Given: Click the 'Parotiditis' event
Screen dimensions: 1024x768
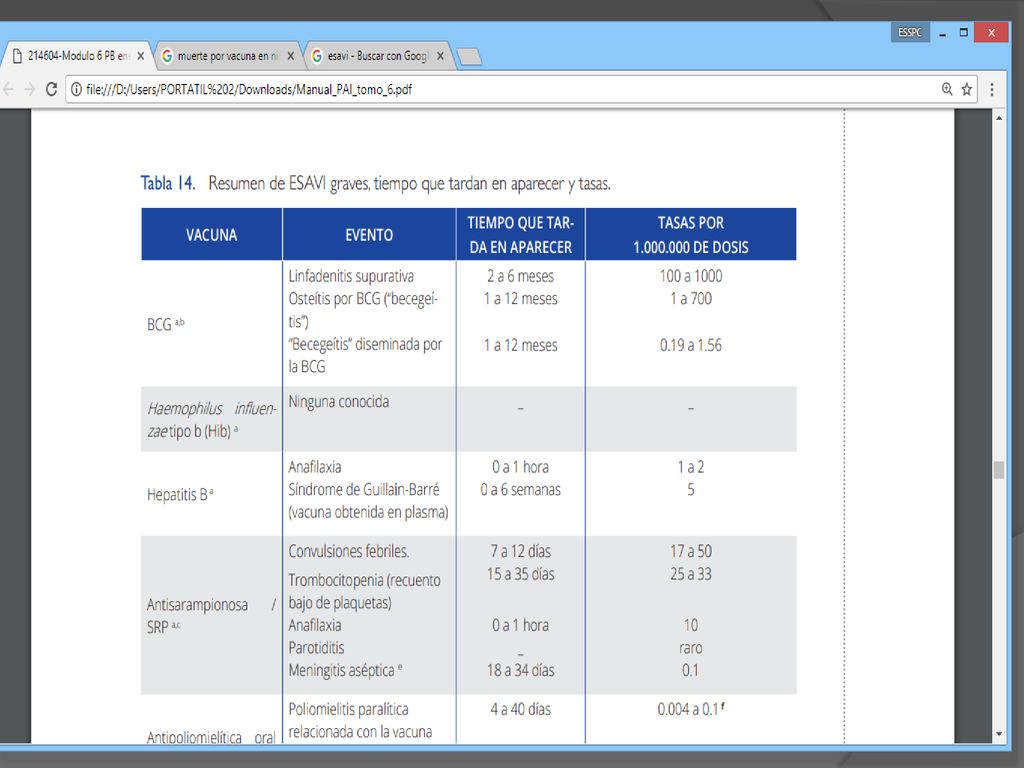Looking at the screenshot, I should pyautogui.click(x=316, y=648).
